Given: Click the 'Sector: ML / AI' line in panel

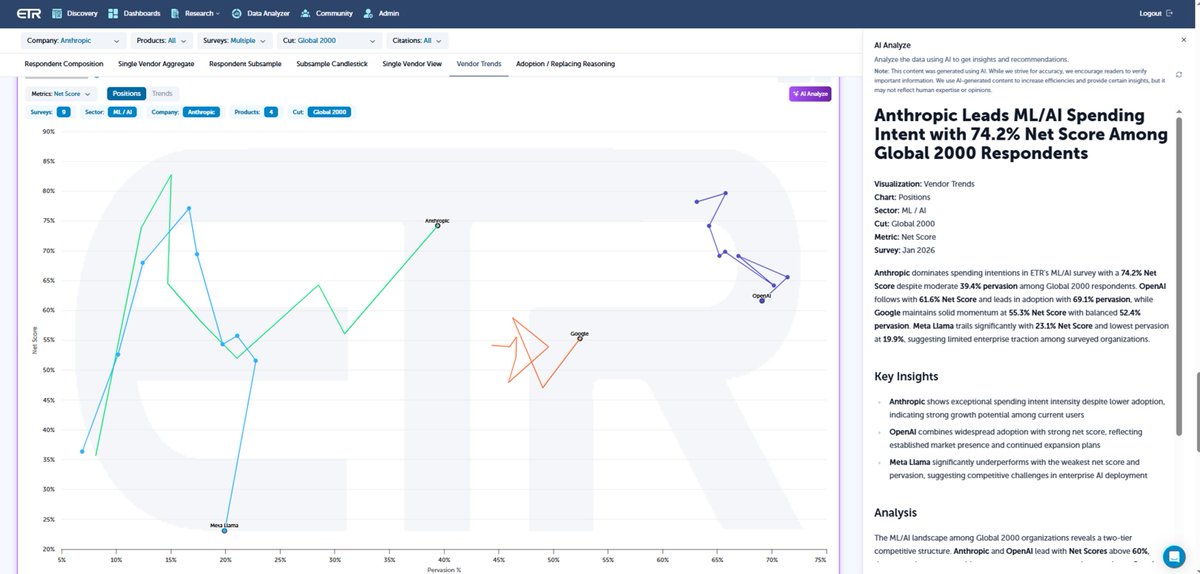Looking at the screenshot, I should point(900,211).
